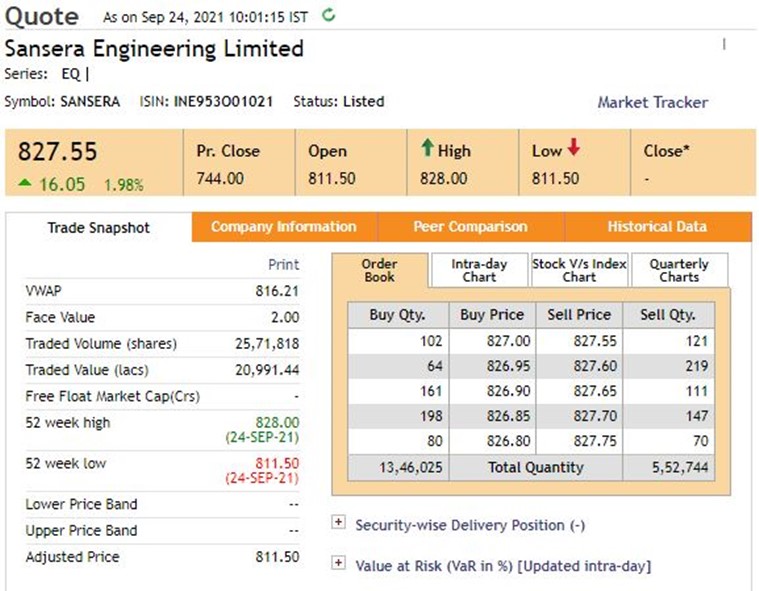
Task: Click the green refresh icon beside timestamp
Action: tap(330, 16)
